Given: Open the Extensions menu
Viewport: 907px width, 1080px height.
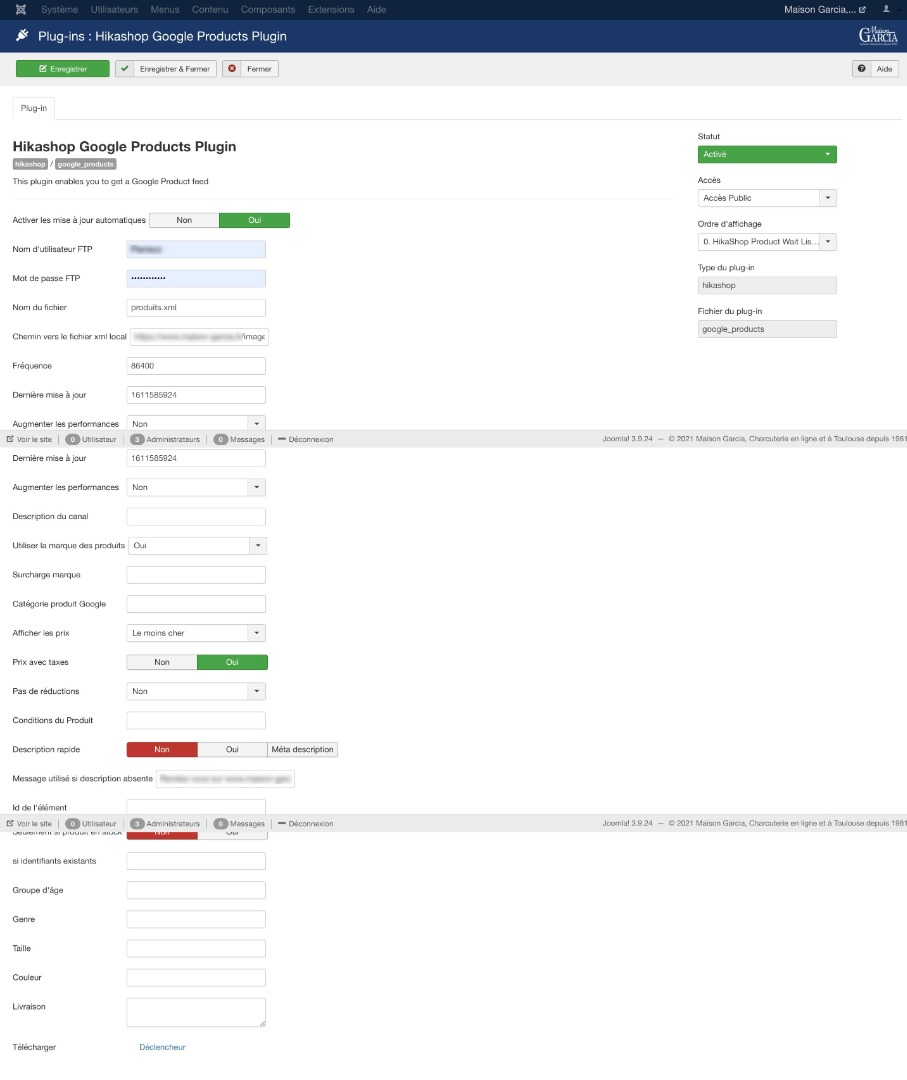Looking at the screenshot, I should (x=331, y=10).
